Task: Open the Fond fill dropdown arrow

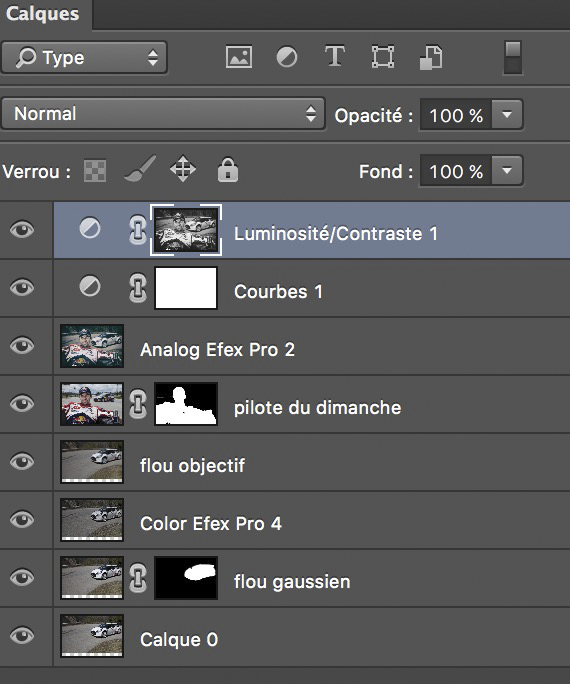Action: click(507, 170)
